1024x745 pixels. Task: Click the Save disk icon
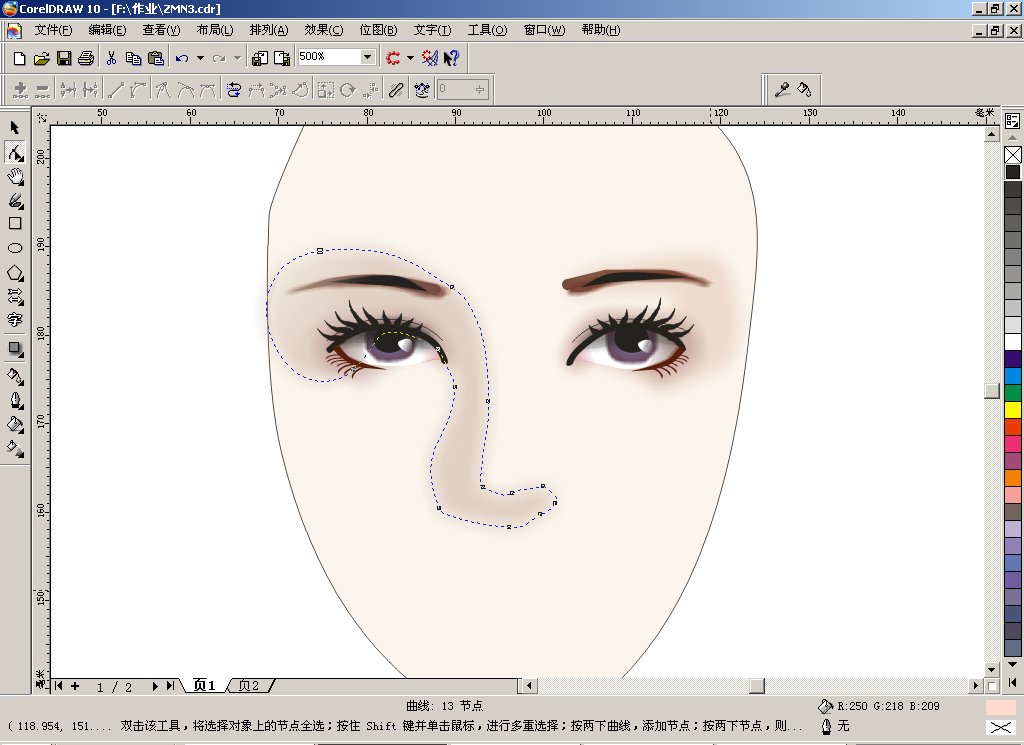point(63,58)
